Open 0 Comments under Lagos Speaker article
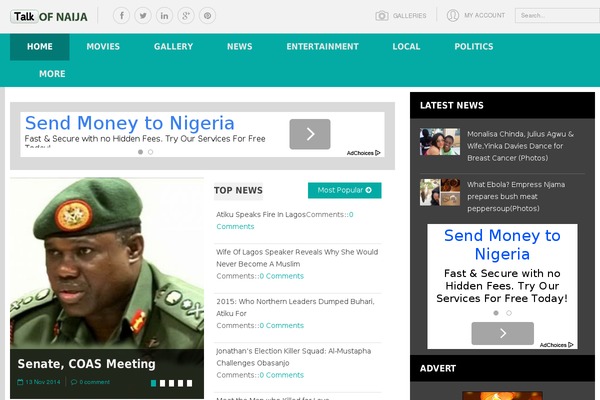This screenshot has height=400, width=600. pos(282,276)
